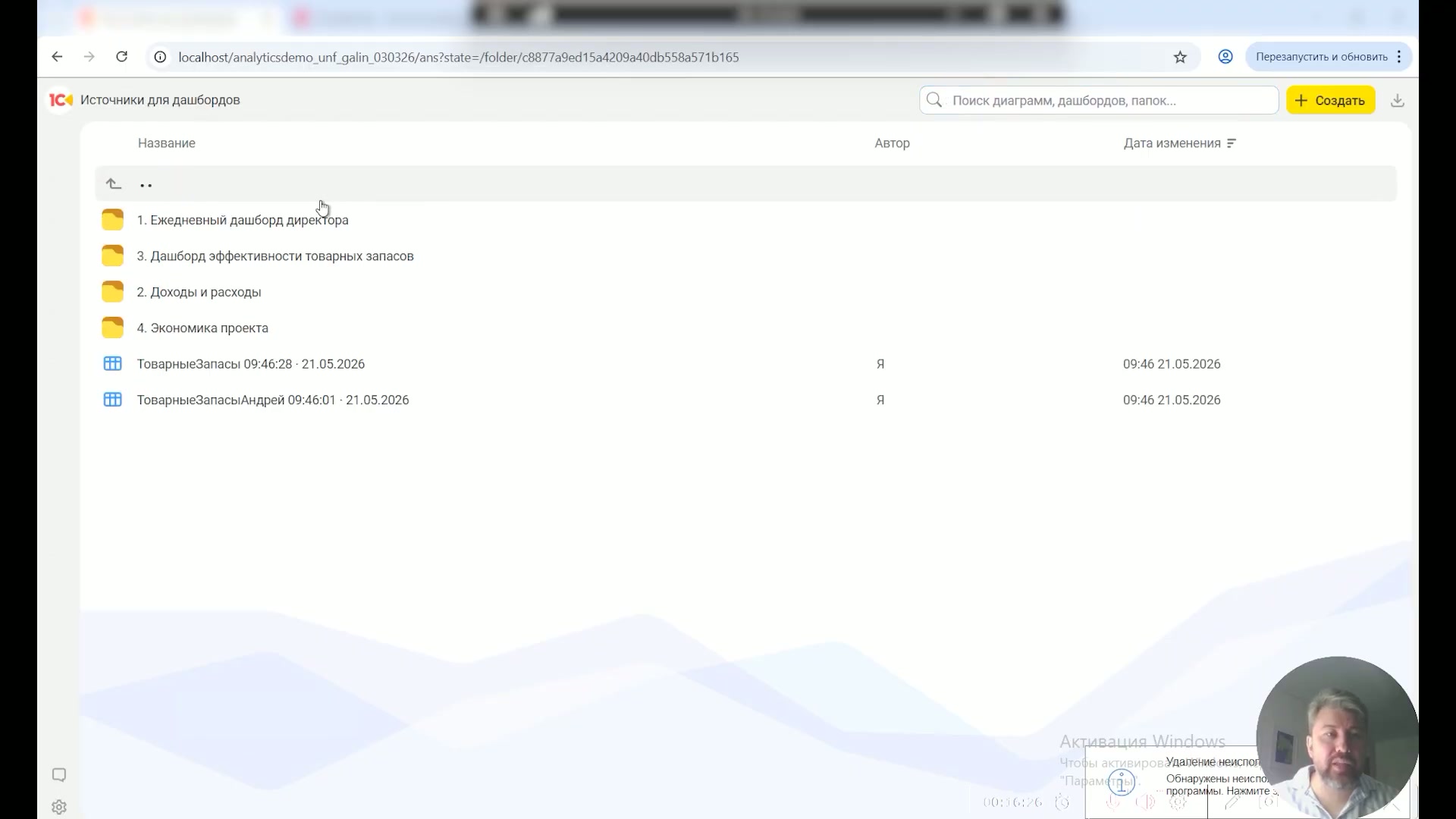This screenshot has width=1456, height=819.
Task: Click the '..' parent folder row
Action: [745, 184]
